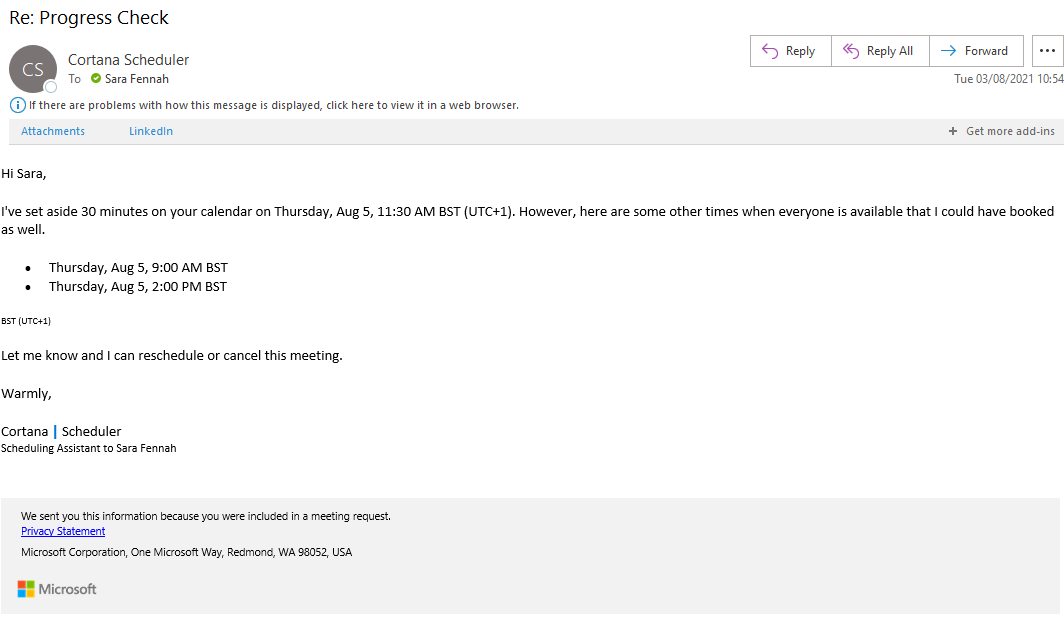Open the Privacy Statement link
Screen dimensions: 1064x617
pyautogui.click(x=63, y=531)
